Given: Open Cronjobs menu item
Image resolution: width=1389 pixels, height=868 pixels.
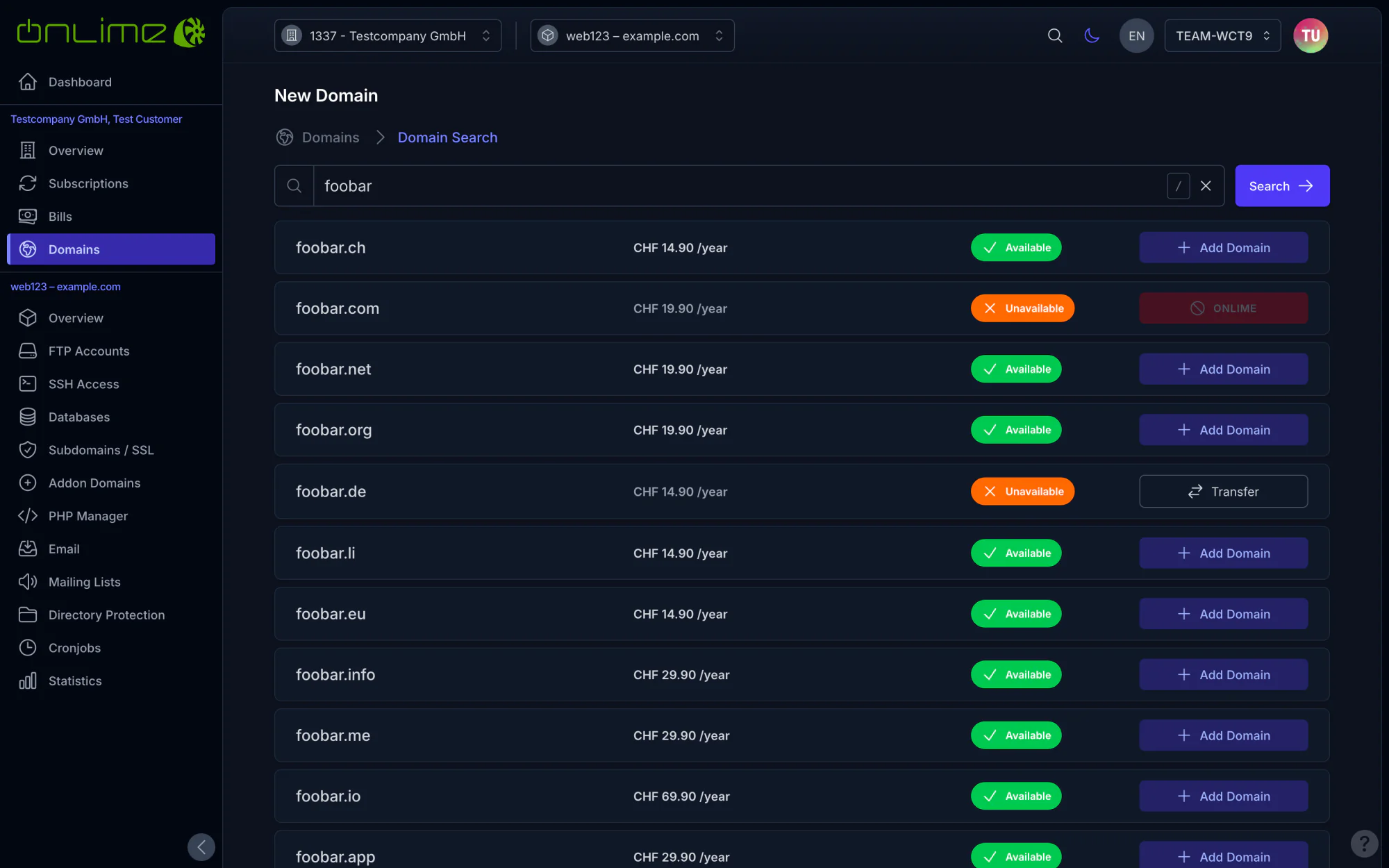Looking at the screenshot, I should click(x=111, y=647).
